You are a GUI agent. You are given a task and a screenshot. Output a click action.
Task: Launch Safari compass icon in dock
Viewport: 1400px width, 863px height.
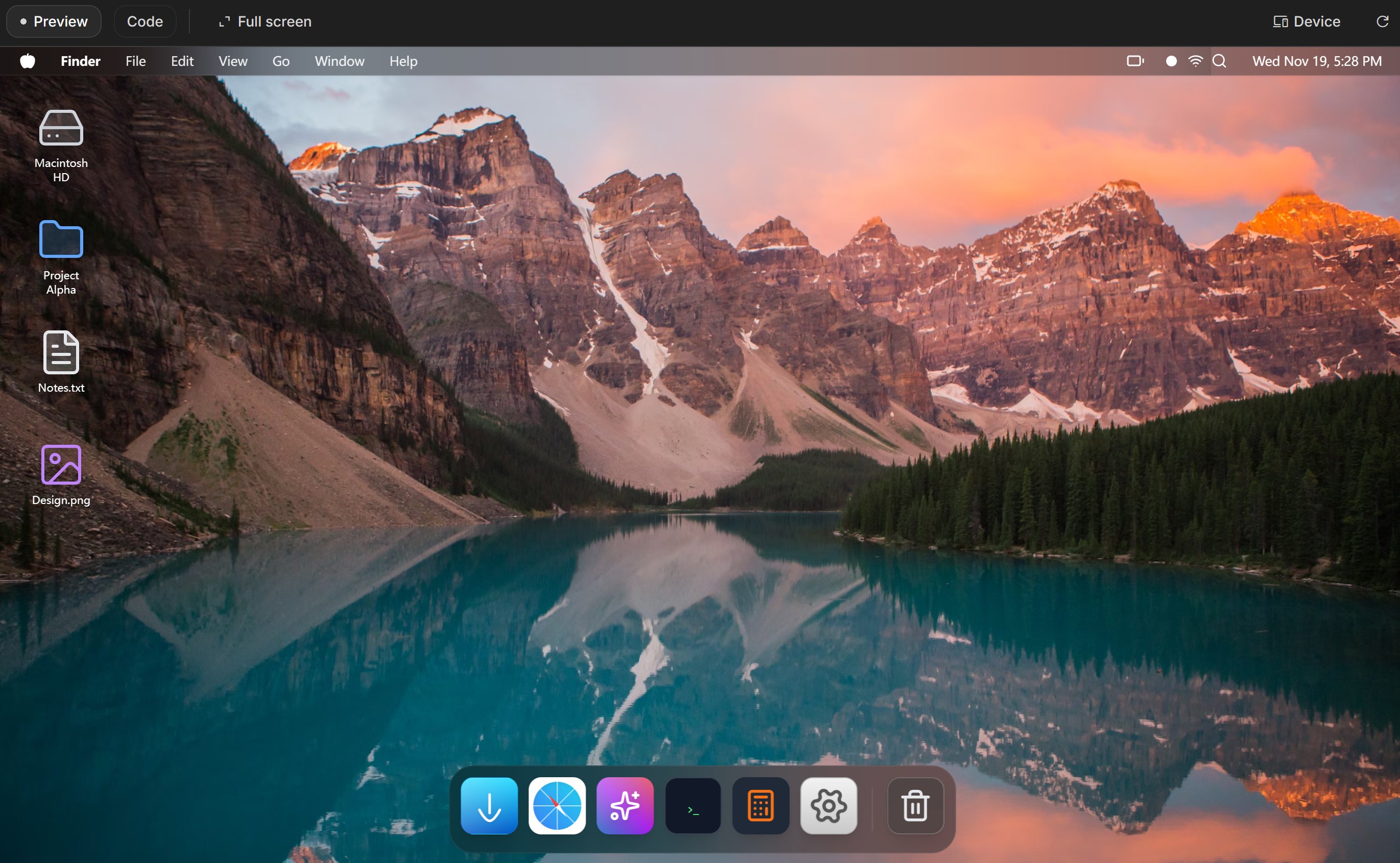point(557,805)
